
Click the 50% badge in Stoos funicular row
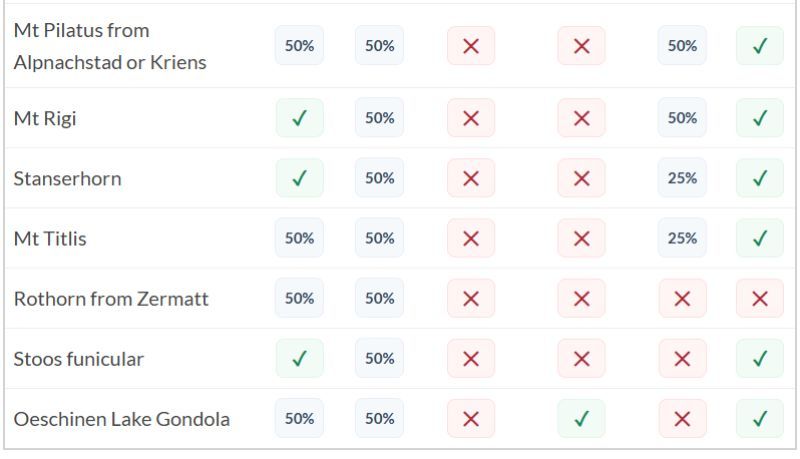(x=379, y=358)
